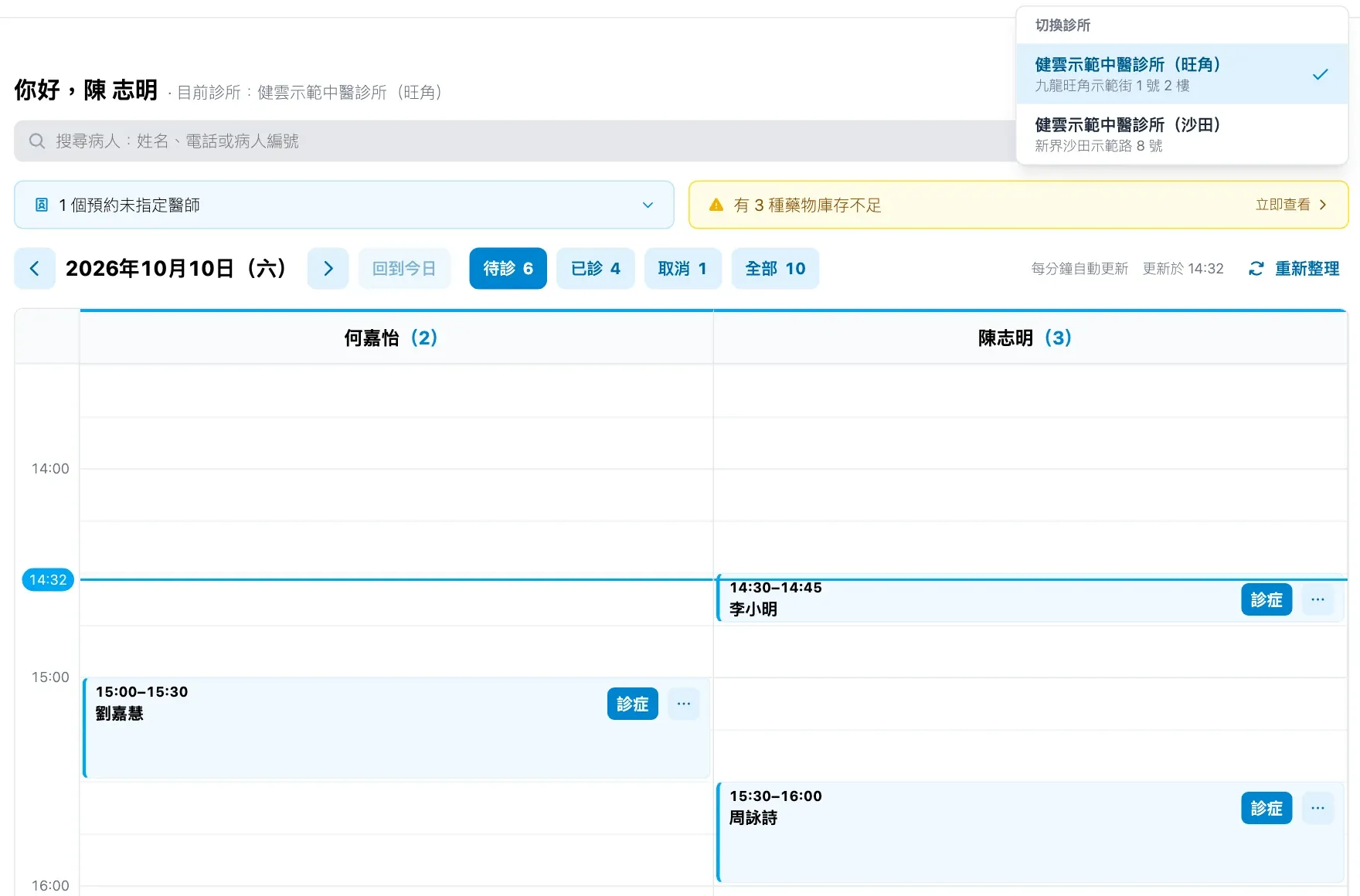This screenshot has width=1360, height=896.
Task: Show the 全部 10 filter tab
Action: pyautogui.click(x=775, y=268)
